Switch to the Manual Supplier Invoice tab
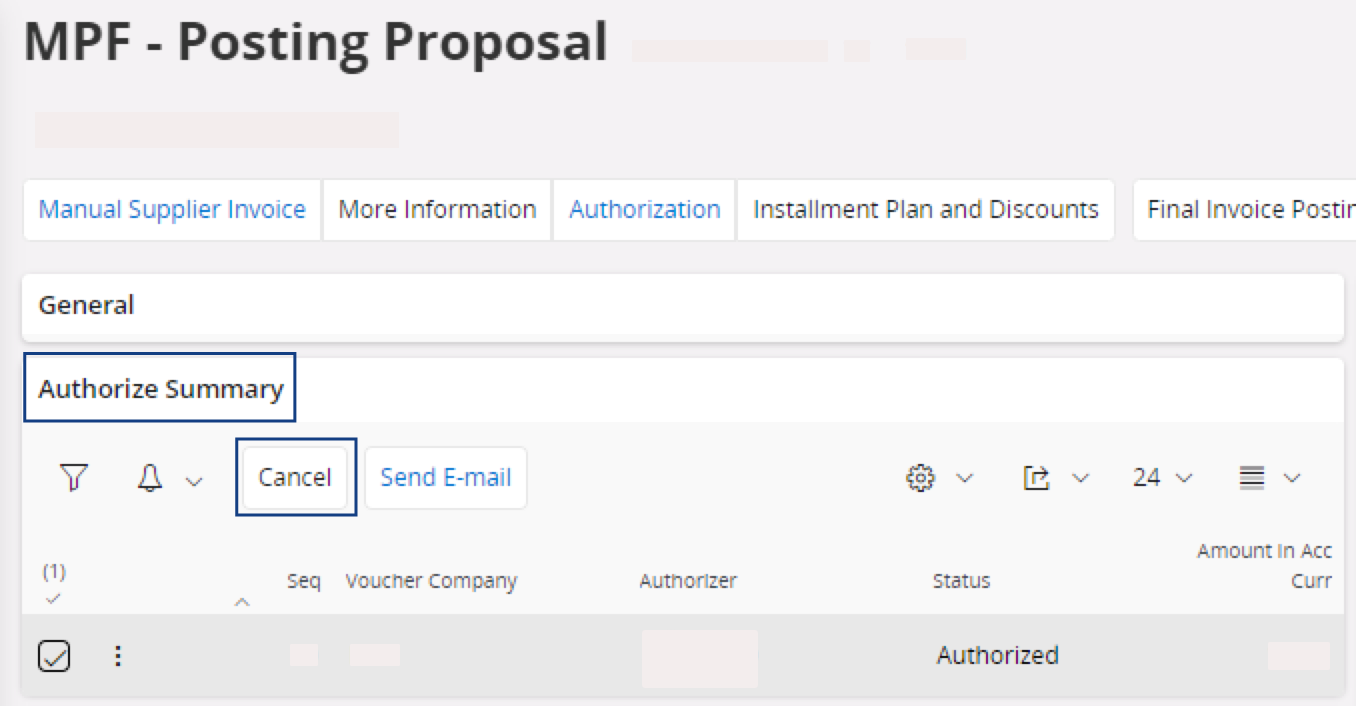This screenshot has height=706, width=1356. [x=172, y=210]
